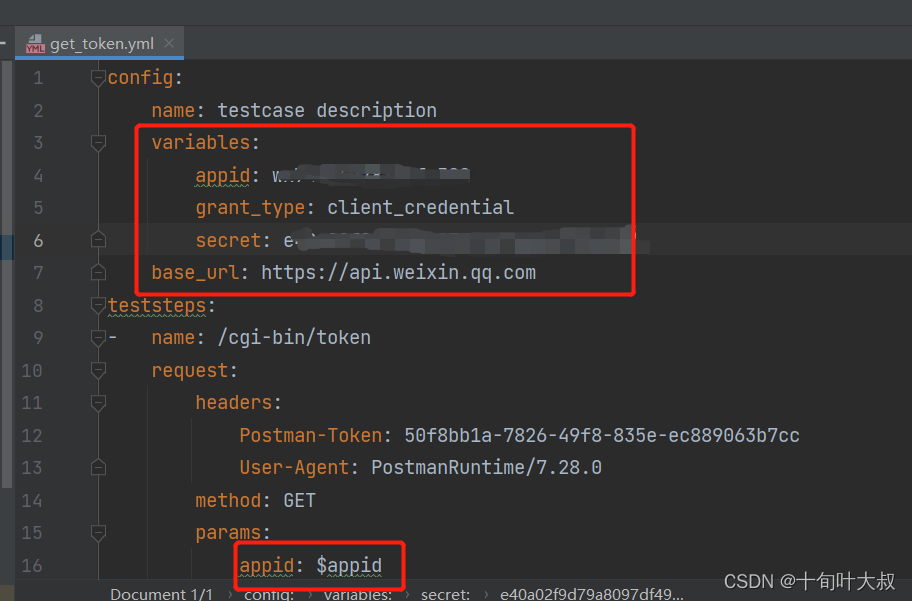This screenshot has height=601, width=912.
Task: Click the 'PostmanRuntime/7.28.0' value
Action: point(486,468)
